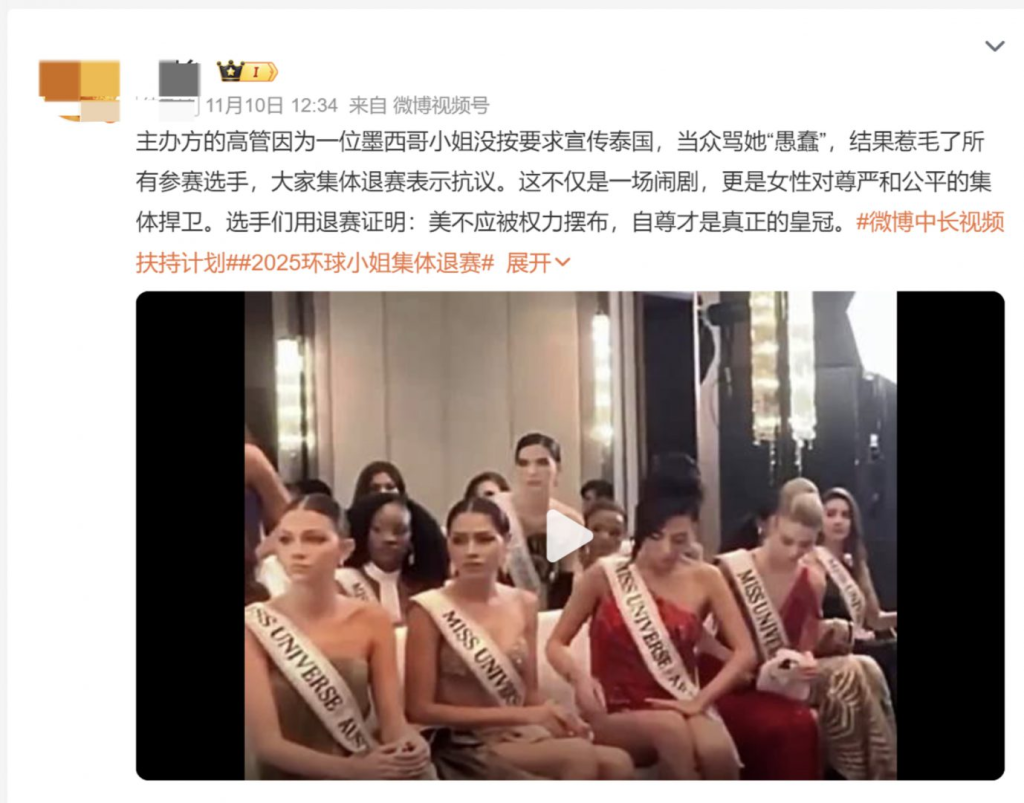The height and width of the screenshot is (803, 1024).
Task: Click the crown membership badge icon
Action: [x=231, y=71]
